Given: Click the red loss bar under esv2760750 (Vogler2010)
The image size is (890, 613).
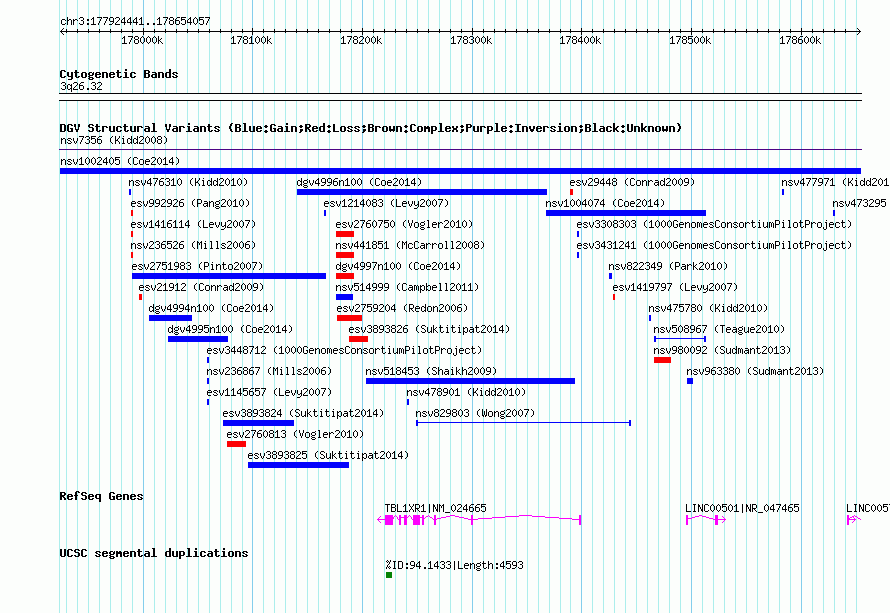Looking at the screenshot, I should pyautogui.click(x=345, y=234).
